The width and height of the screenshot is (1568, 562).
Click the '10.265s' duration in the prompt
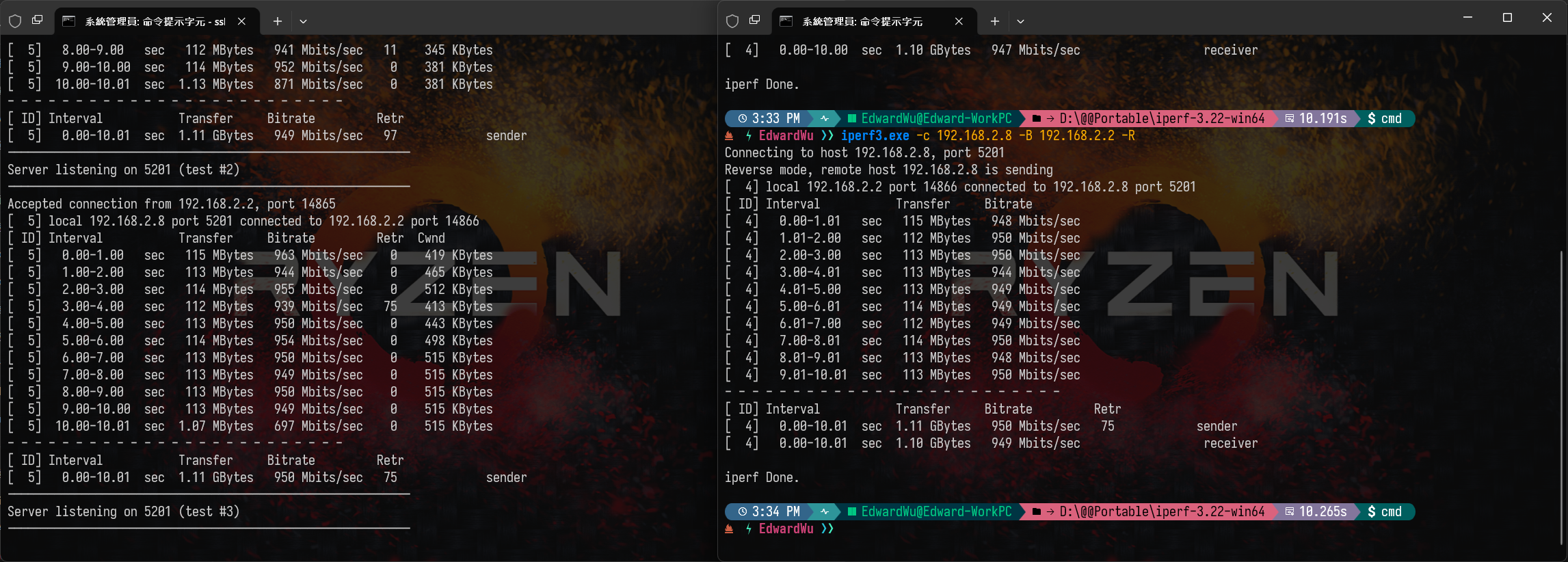(x=1323, y=511)
